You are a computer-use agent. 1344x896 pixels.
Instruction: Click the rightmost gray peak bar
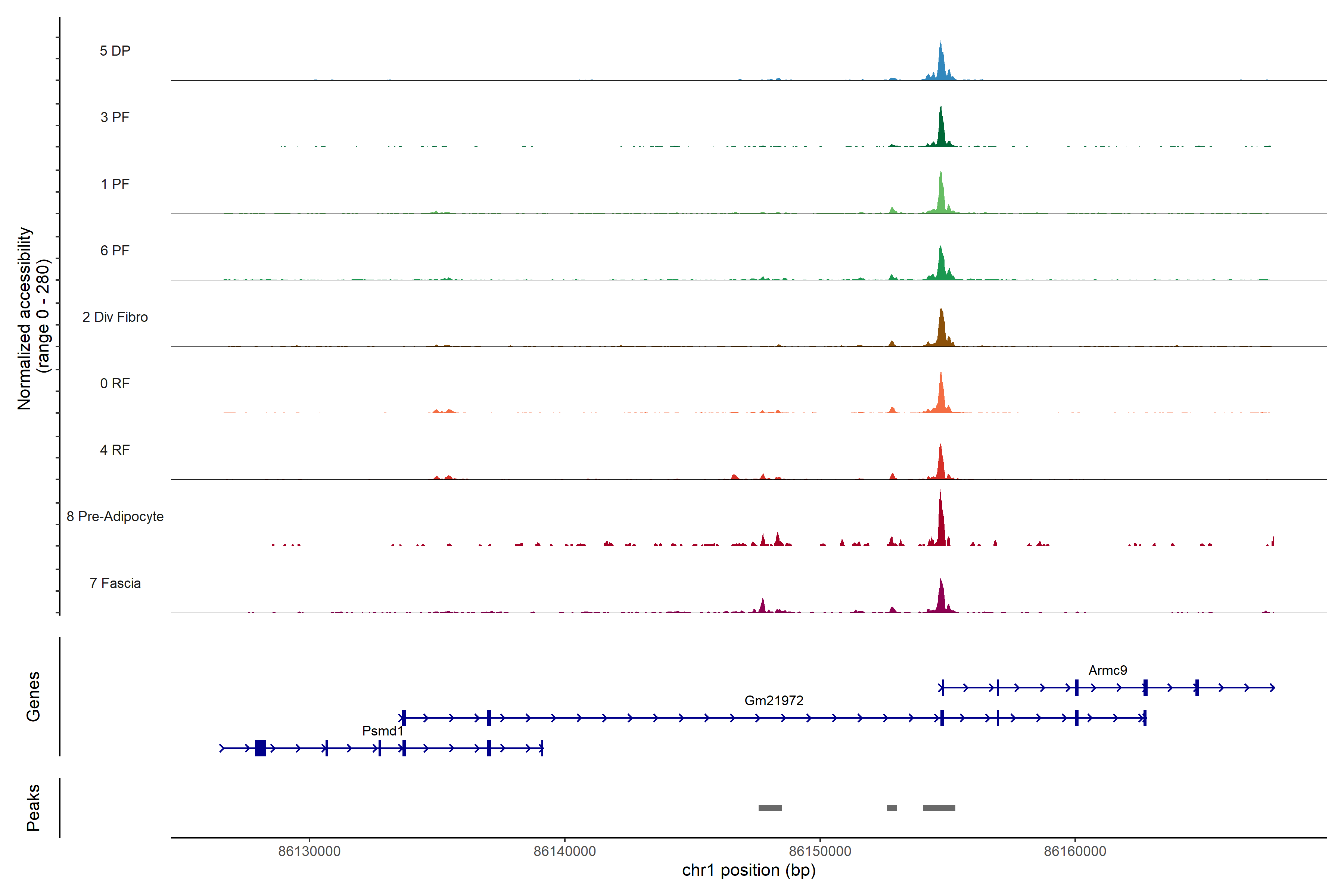pos(939,808)
